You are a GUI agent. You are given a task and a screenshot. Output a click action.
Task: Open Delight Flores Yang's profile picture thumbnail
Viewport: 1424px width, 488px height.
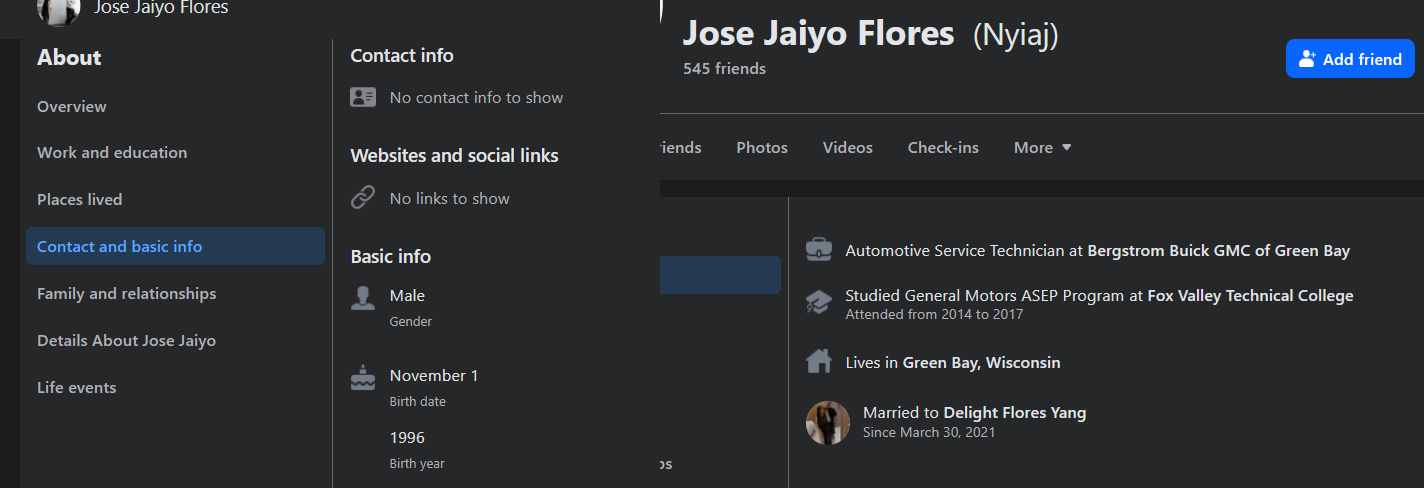[828, 422]
